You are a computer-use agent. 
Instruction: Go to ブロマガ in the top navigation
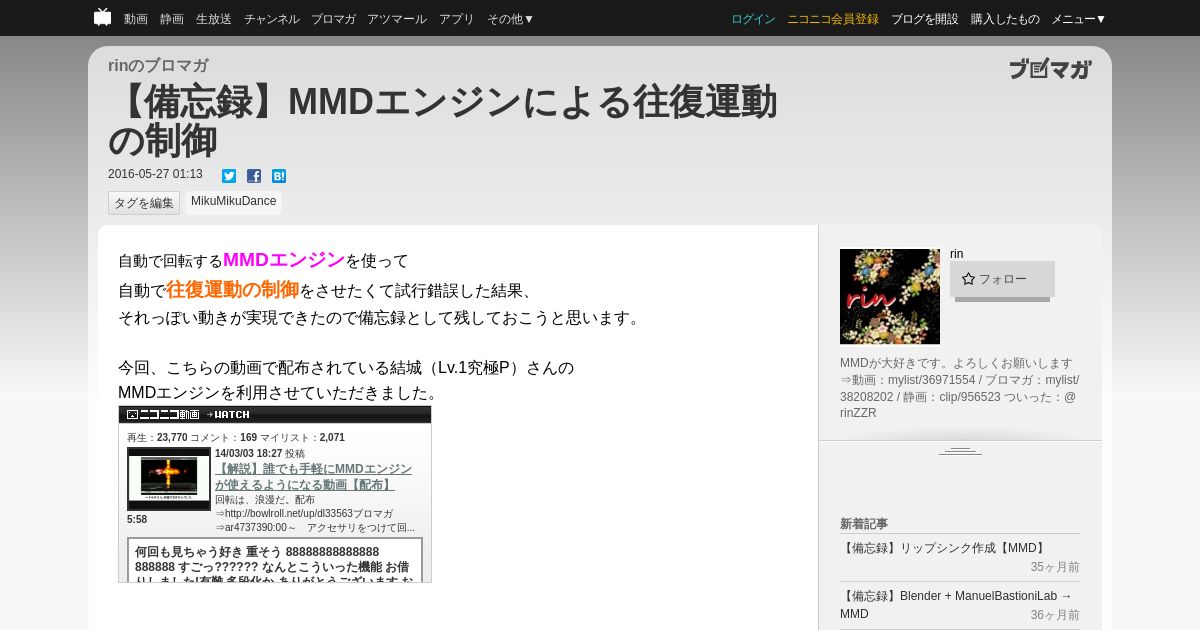click(333, 19)
